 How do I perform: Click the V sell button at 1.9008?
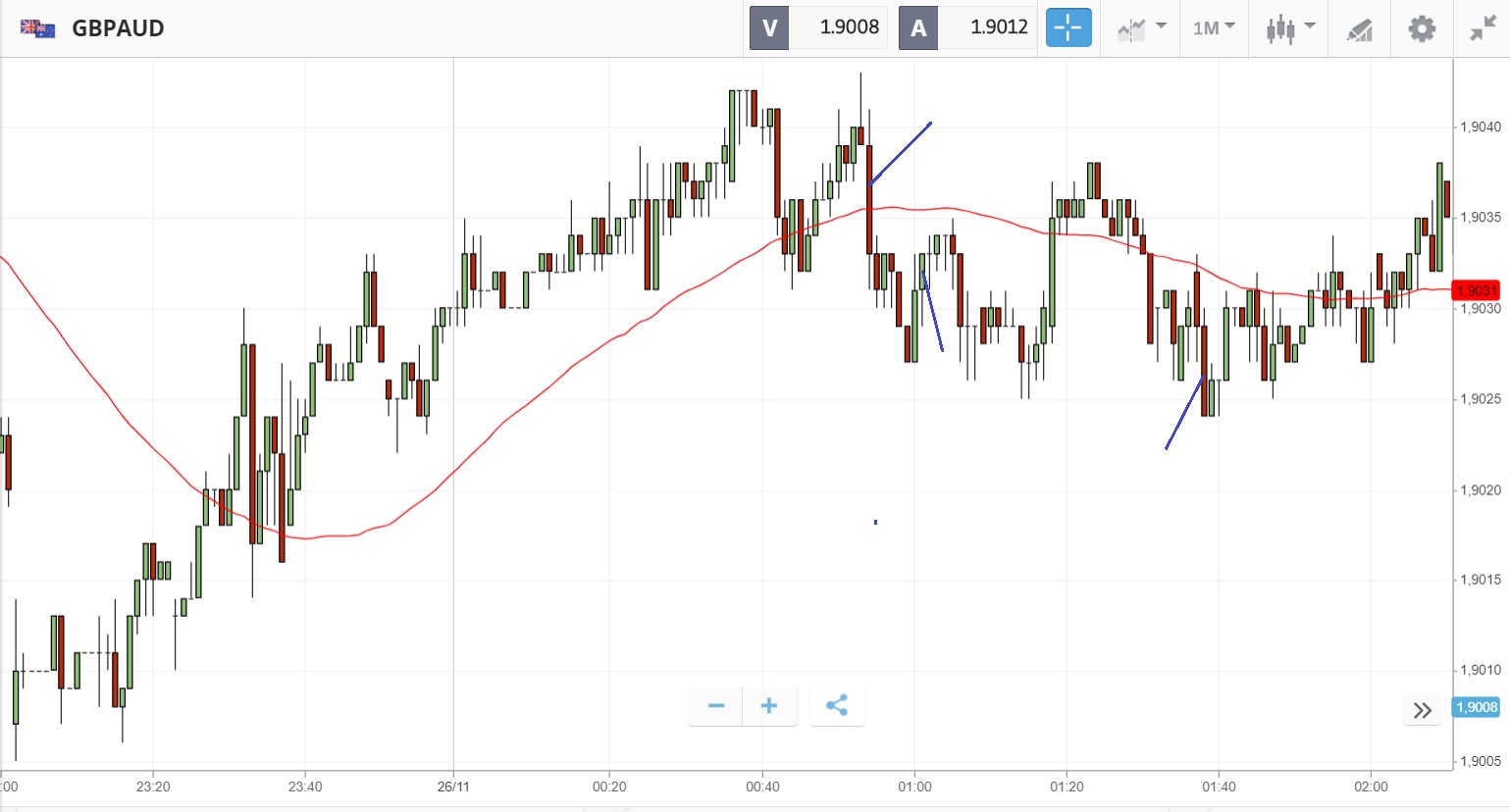pos(817,27)
